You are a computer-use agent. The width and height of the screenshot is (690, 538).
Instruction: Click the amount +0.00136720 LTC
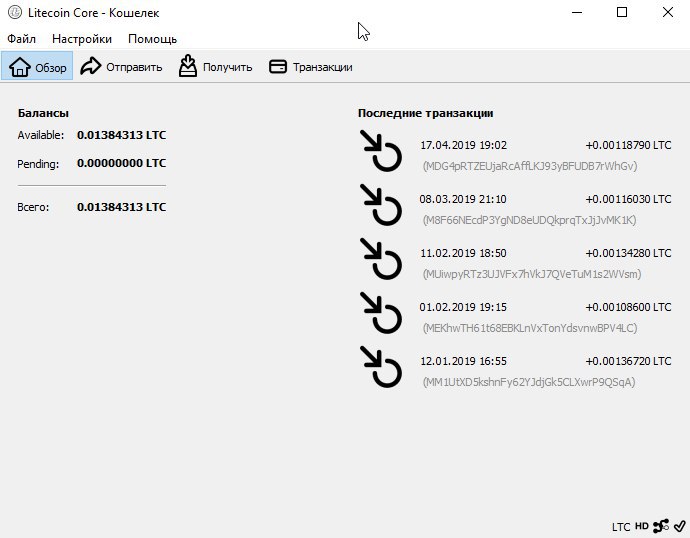[628, 361]
